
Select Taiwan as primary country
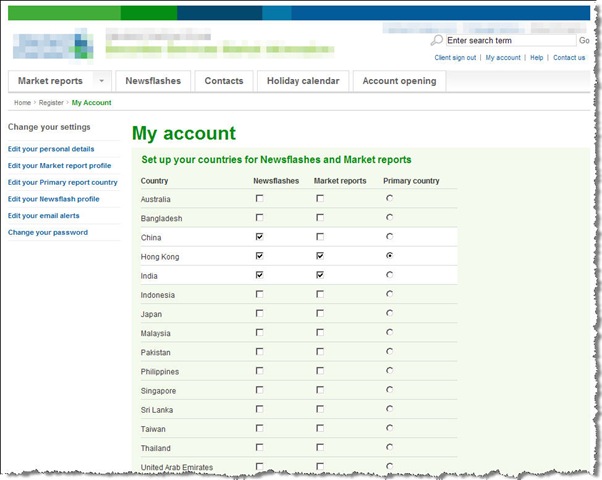390,428
